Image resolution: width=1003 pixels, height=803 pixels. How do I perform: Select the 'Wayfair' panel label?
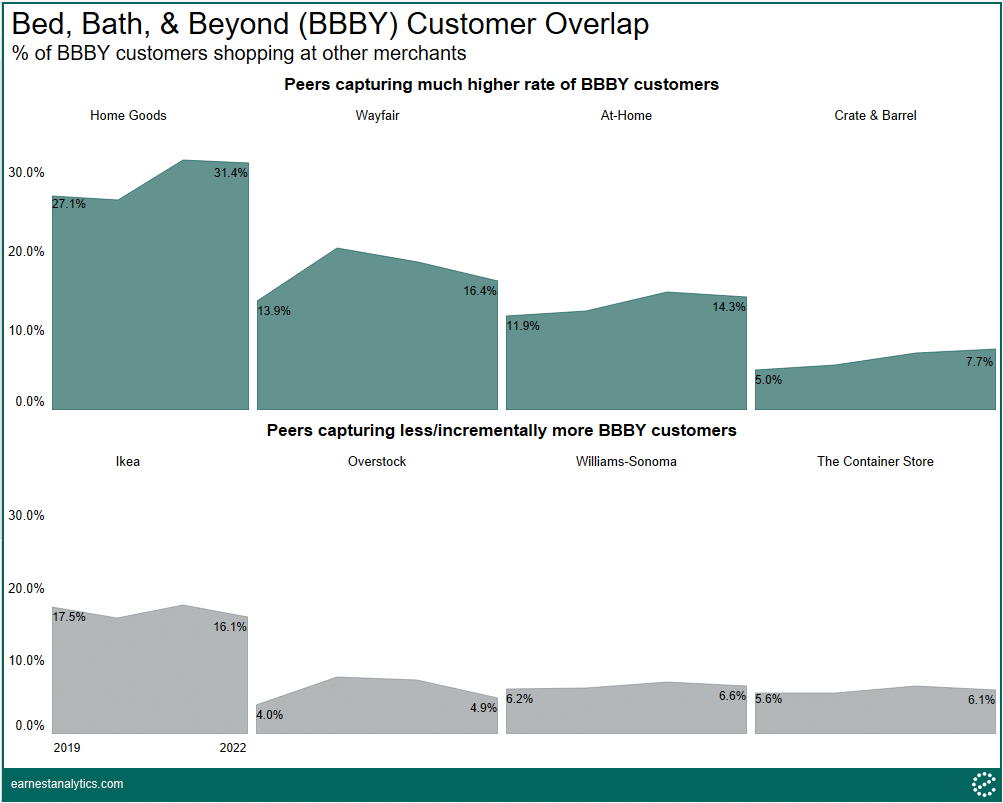coord(377,116)
